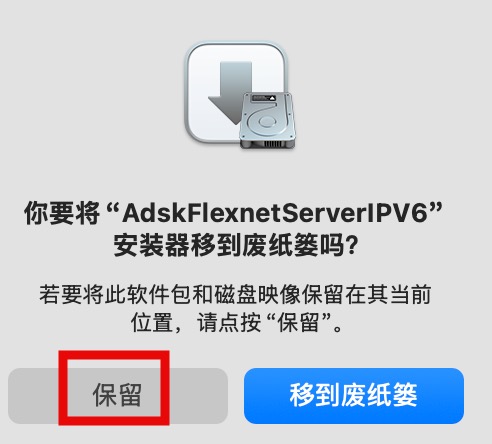Select the hard disk drive graphic
Screen dimensions: 492x444
click(268, 120)
